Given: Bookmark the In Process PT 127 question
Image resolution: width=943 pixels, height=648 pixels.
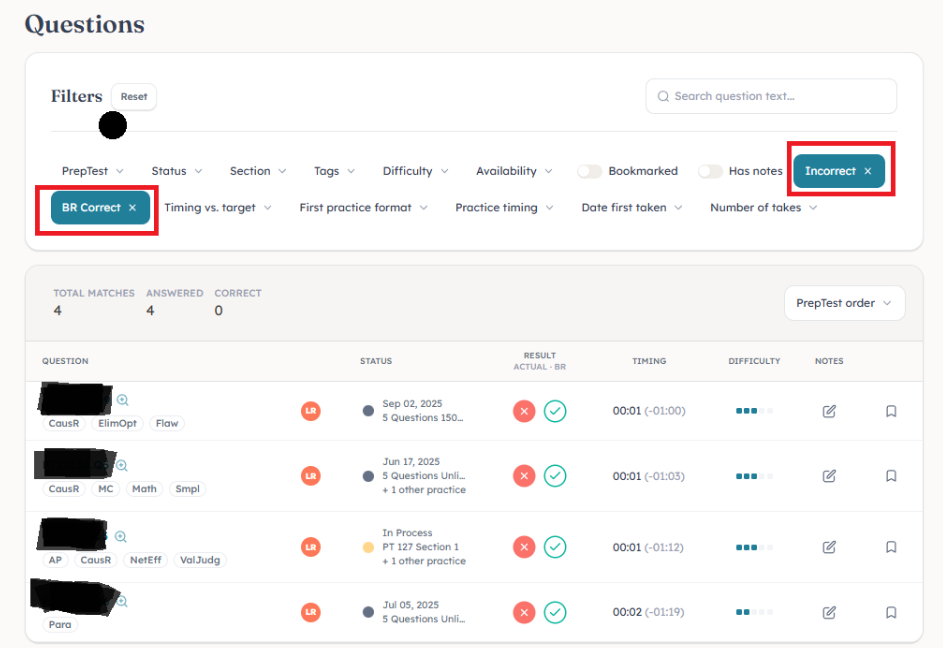Looking at the screenshot, I should coord(891,547).
